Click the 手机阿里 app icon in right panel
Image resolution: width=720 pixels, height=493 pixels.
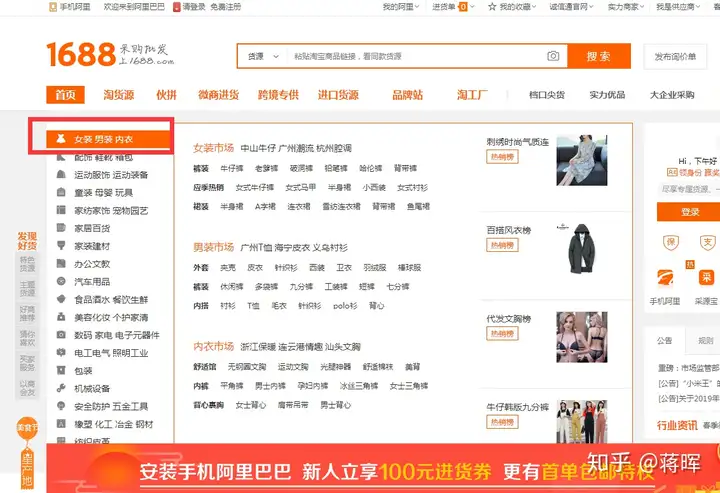665,278
